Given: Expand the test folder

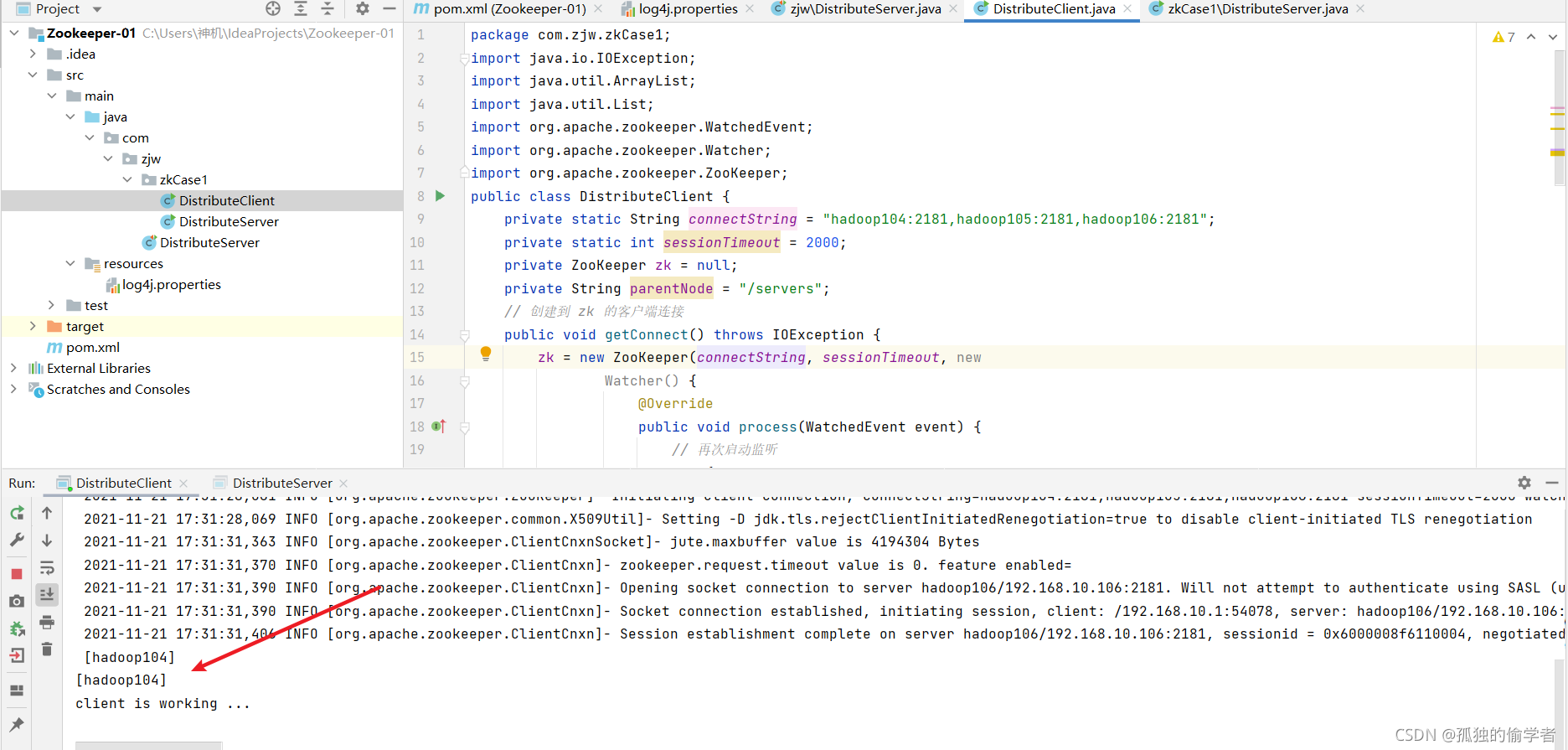Looking at the screenshot, I should [52, 305].
